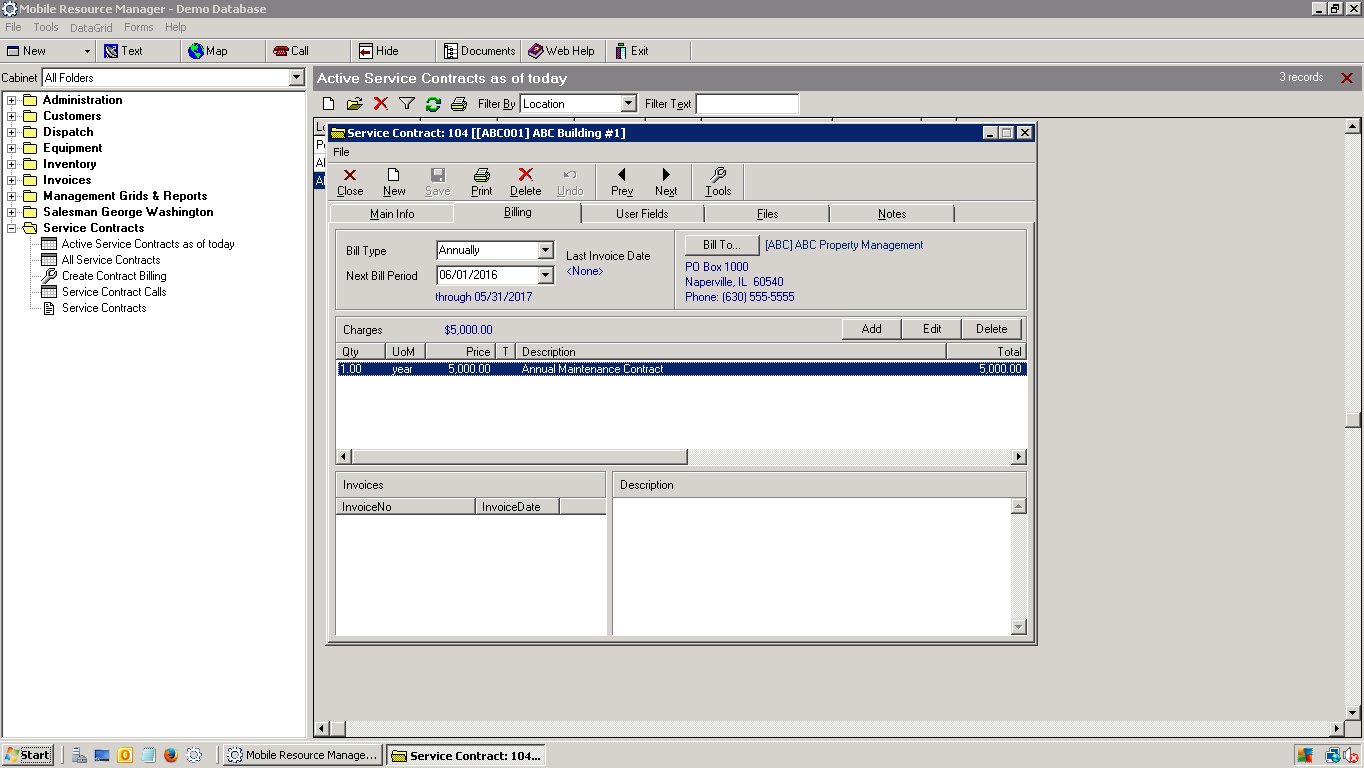Go to previous contract with Prev
Viewport: 1364px width, 768px height.
[x=622, y=182]
